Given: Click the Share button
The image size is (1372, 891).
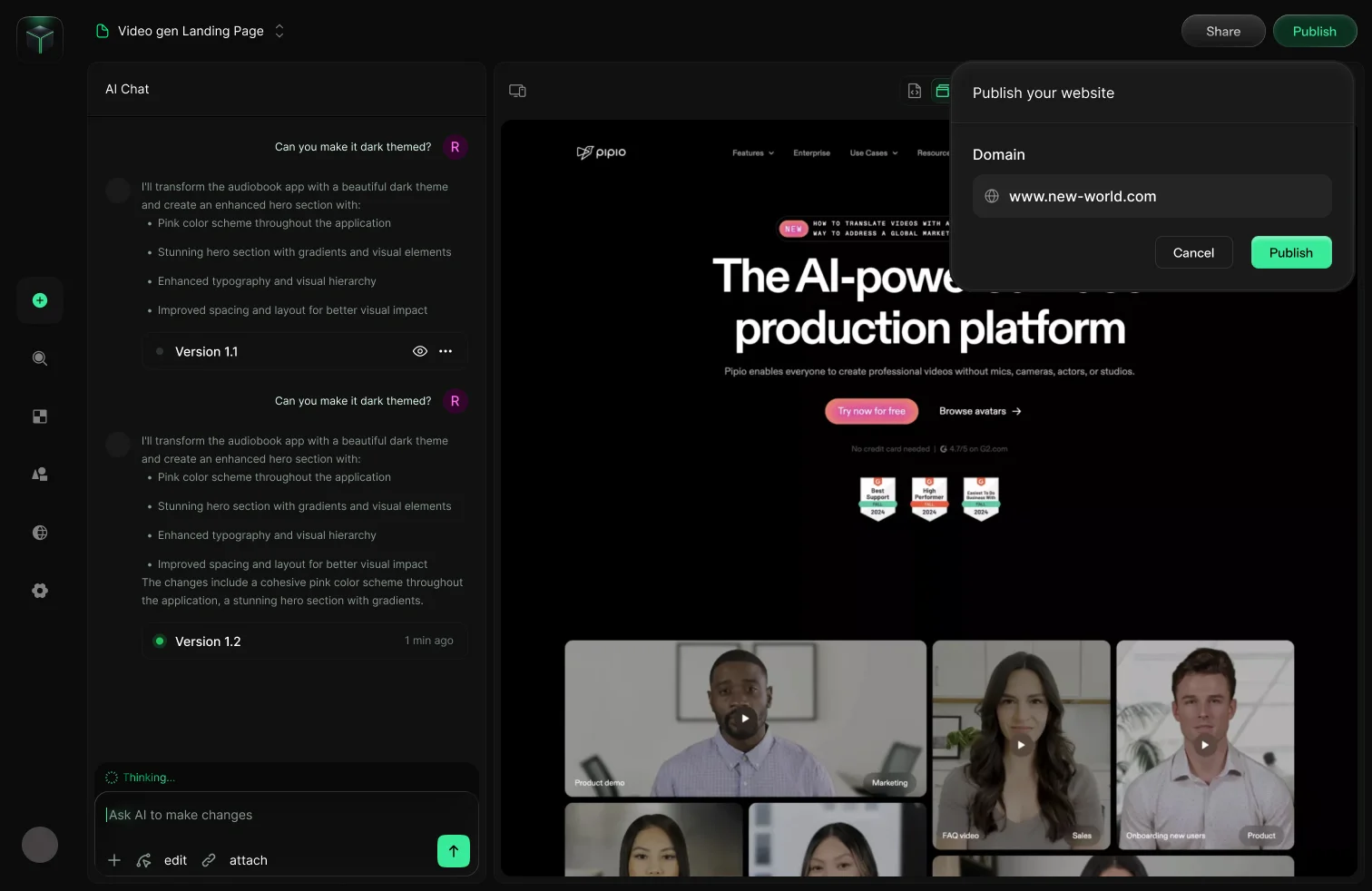Looking at the screenshot, I should click(x=1223, y=31).
